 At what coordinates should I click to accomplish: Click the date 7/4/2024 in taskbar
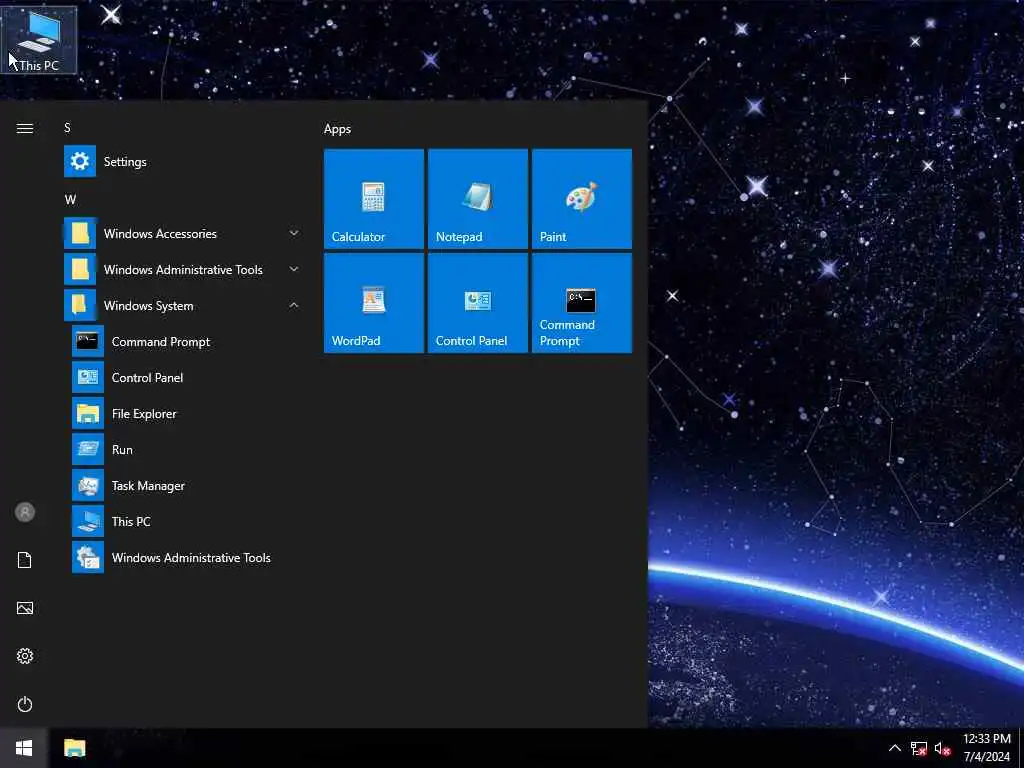coord(986,757)
